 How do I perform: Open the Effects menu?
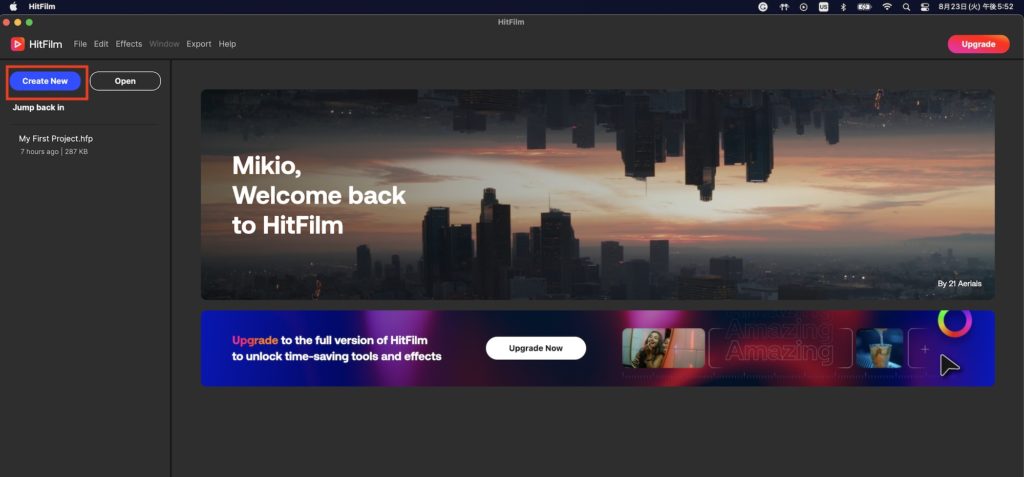click(129, 44)
